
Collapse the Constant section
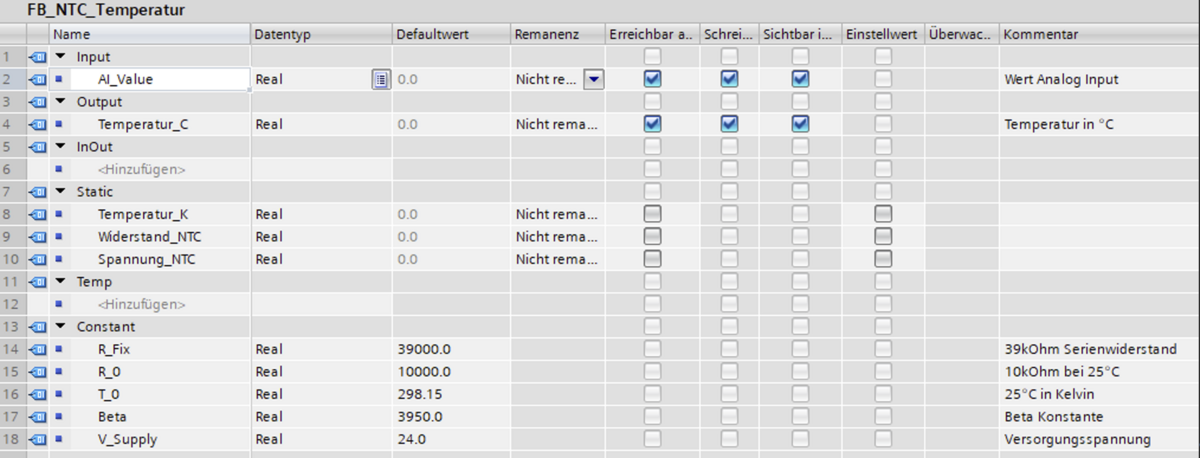[x=60, y=326]
